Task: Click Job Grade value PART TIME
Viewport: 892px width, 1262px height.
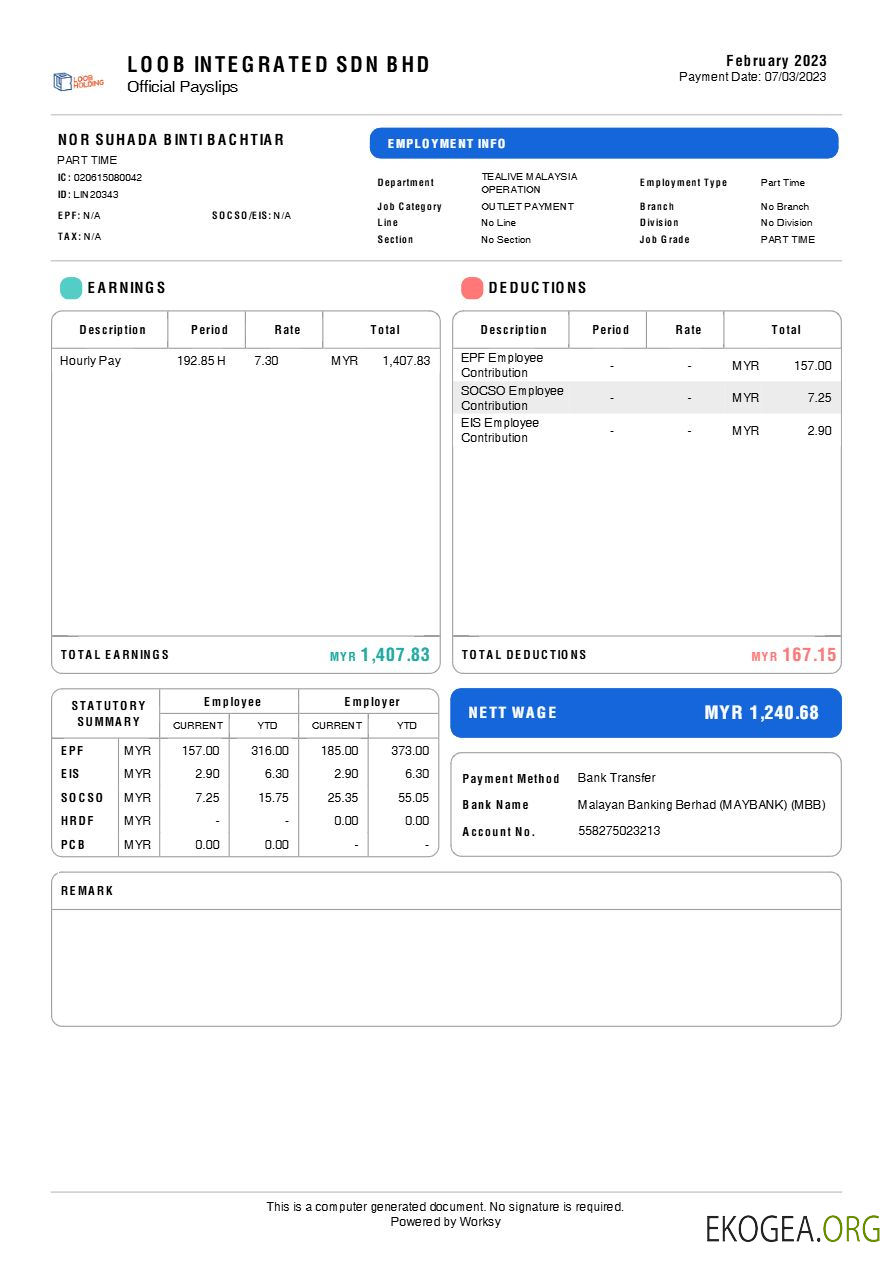Action: click(x=788, y=240)
